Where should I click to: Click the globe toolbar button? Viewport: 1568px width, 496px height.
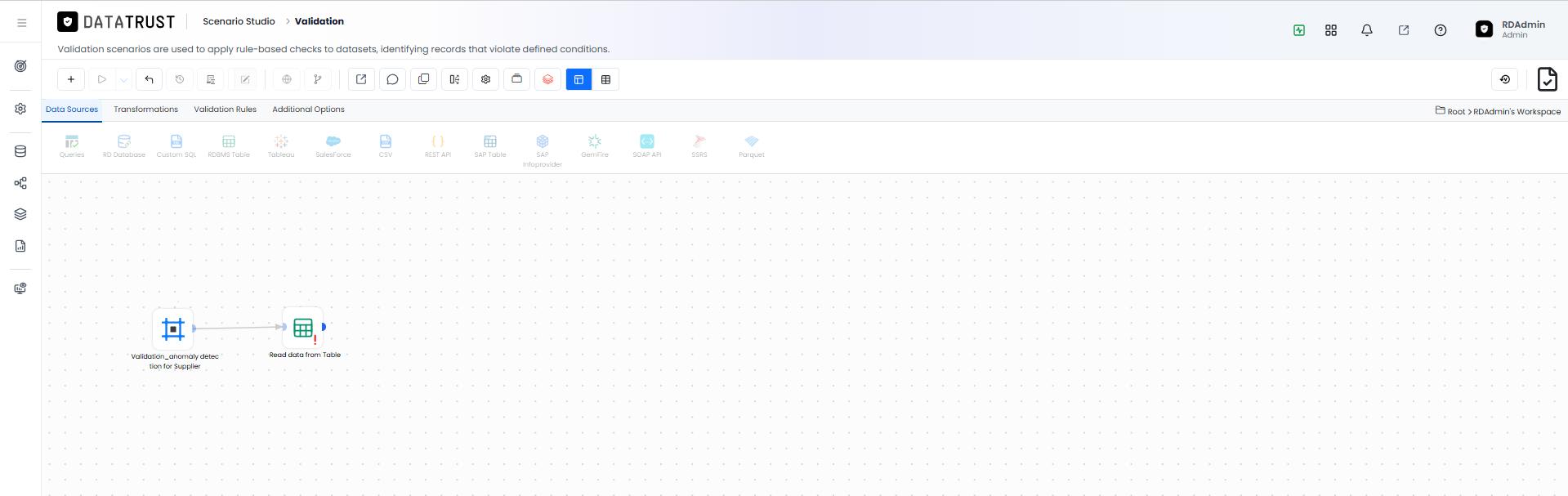pyautogui.click(x=287, y=79)
